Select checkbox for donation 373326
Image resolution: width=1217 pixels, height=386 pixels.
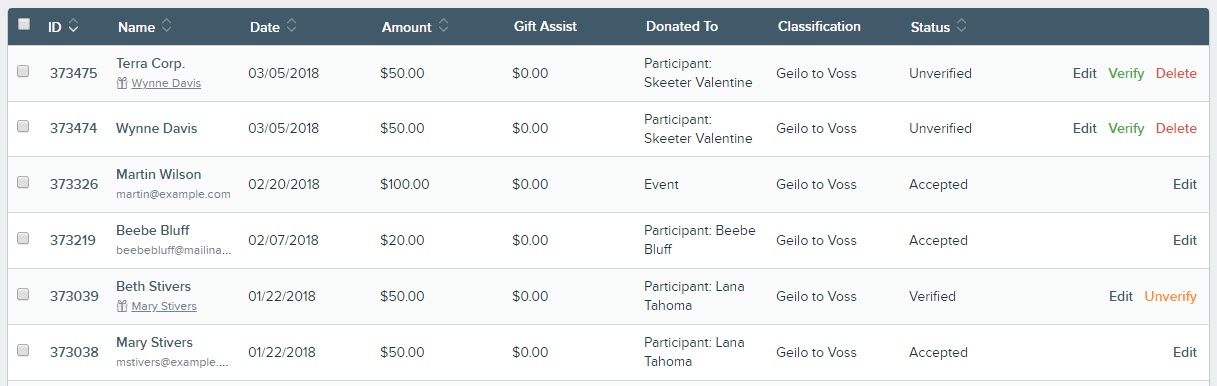[24, 183]
